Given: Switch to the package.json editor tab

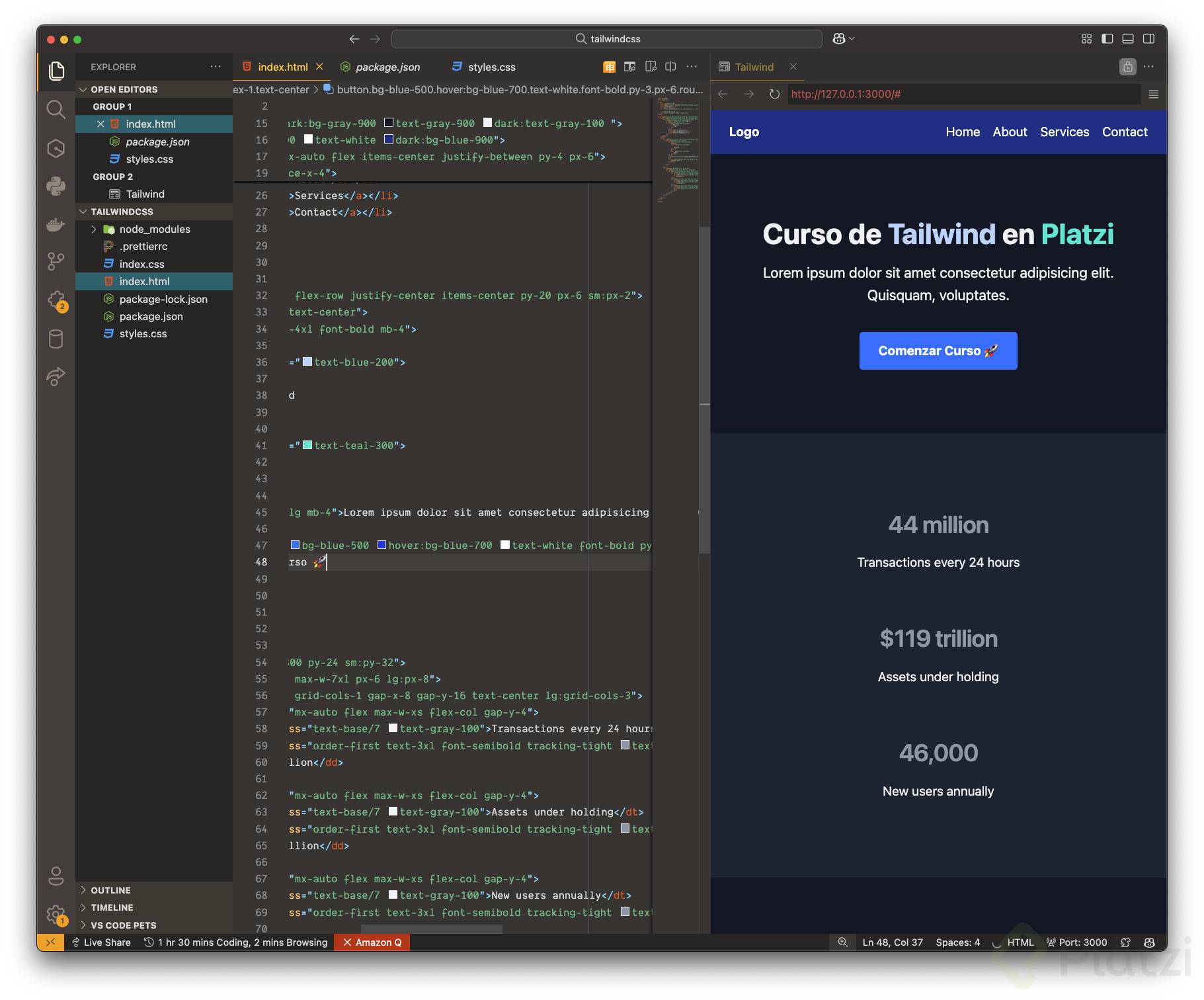Looking at the screenshot, I should [x=381, y=67].
